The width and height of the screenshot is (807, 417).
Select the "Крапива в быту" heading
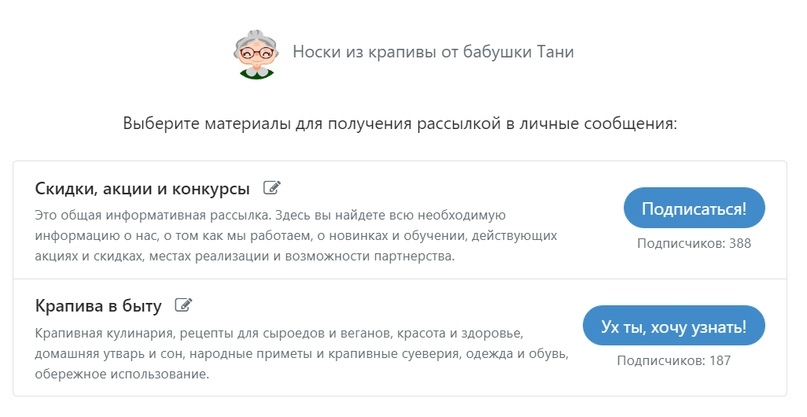pos(98,305)
